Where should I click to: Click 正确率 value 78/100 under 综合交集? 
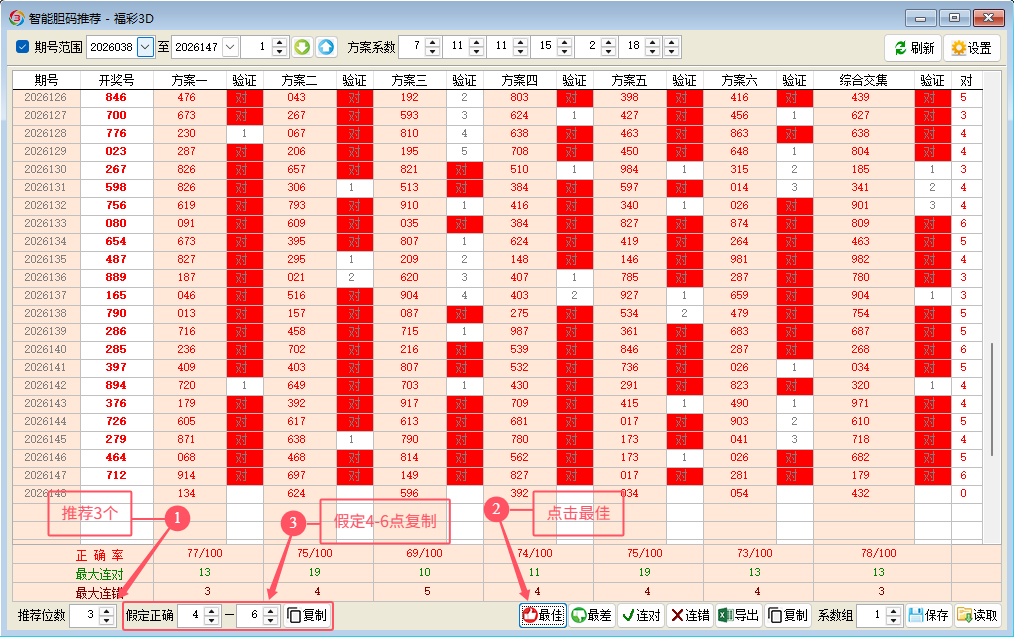(x=878, y=554)
